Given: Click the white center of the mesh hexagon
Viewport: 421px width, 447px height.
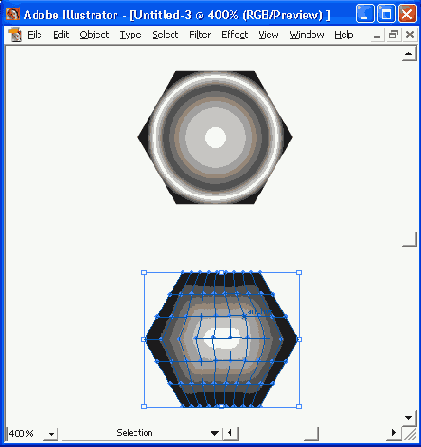Looking at the screenshot, I should pos(222,339).
